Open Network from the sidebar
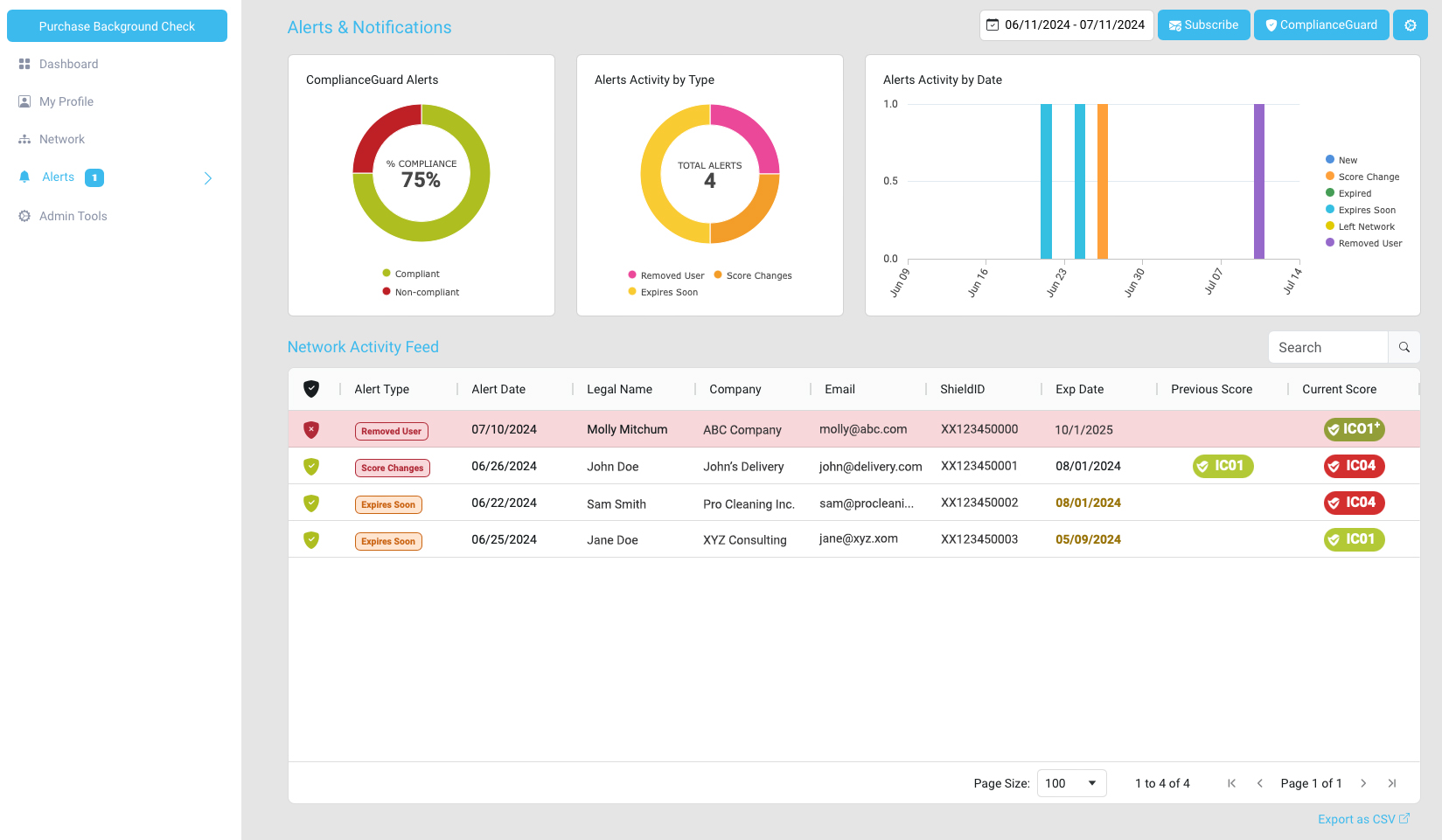Viewport: 1442px width, 840px height. pos(62,139)
